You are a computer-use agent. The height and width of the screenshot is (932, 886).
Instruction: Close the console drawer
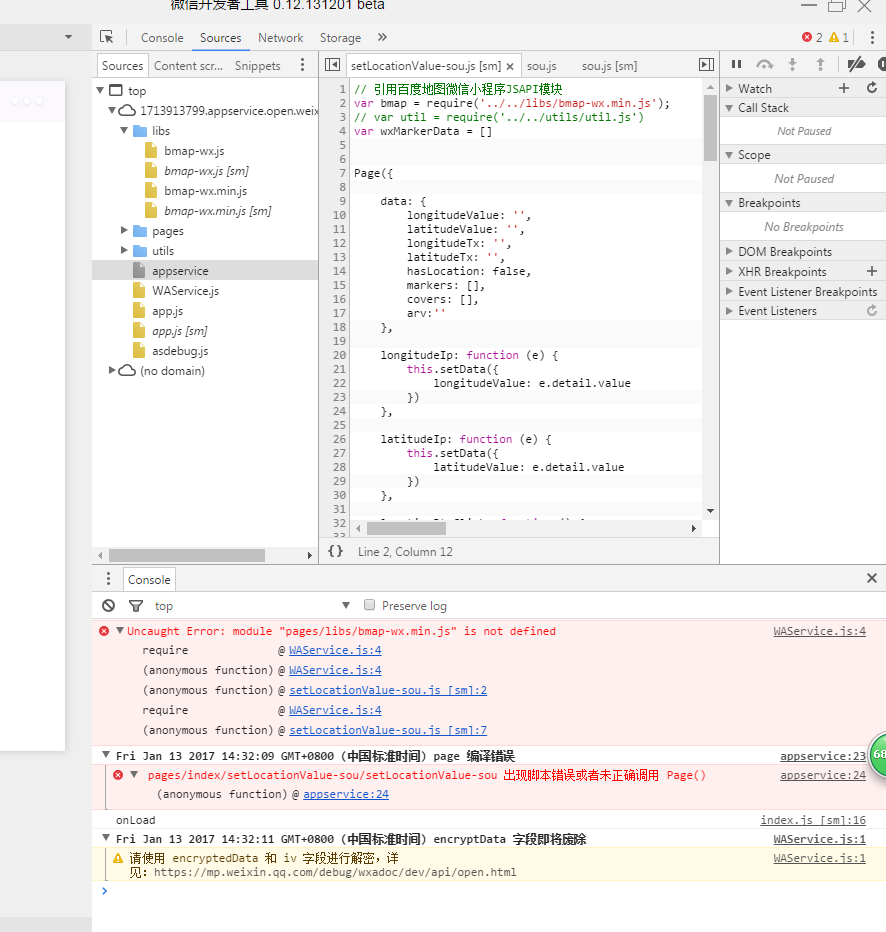pos(872,579)
